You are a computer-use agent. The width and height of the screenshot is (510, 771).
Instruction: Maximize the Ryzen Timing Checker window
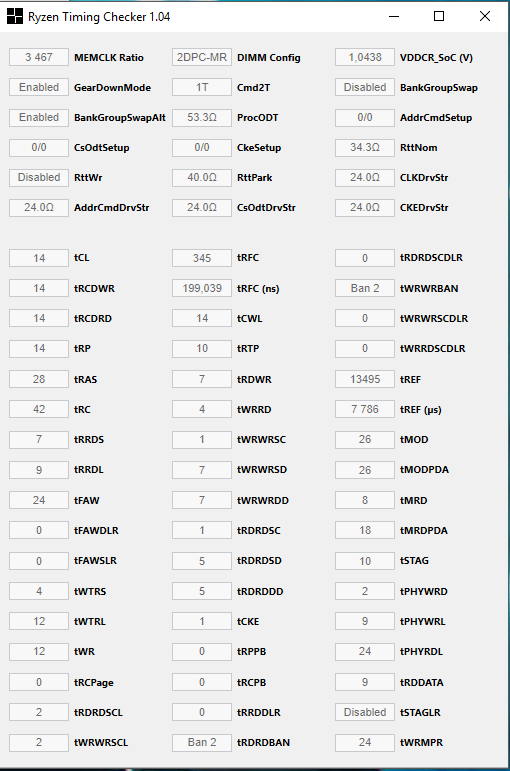point(439,16)
